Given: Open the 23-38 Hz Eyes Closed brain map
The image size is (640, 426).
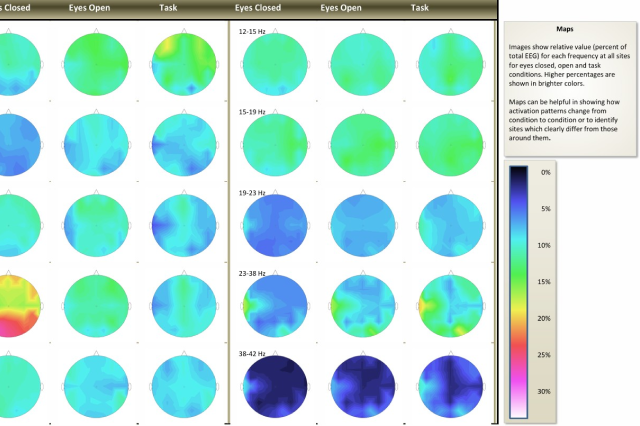Looking at the screenshot, I should coord(274,302).
